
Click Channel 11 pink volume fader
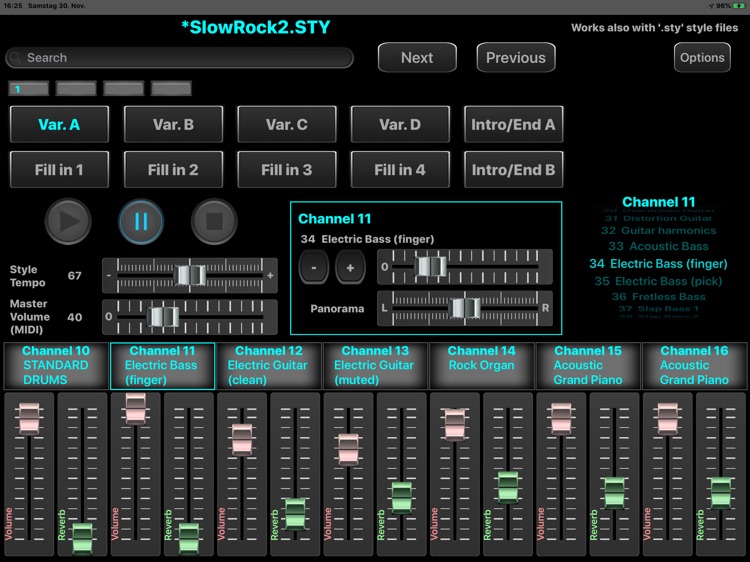click(135, 409)
